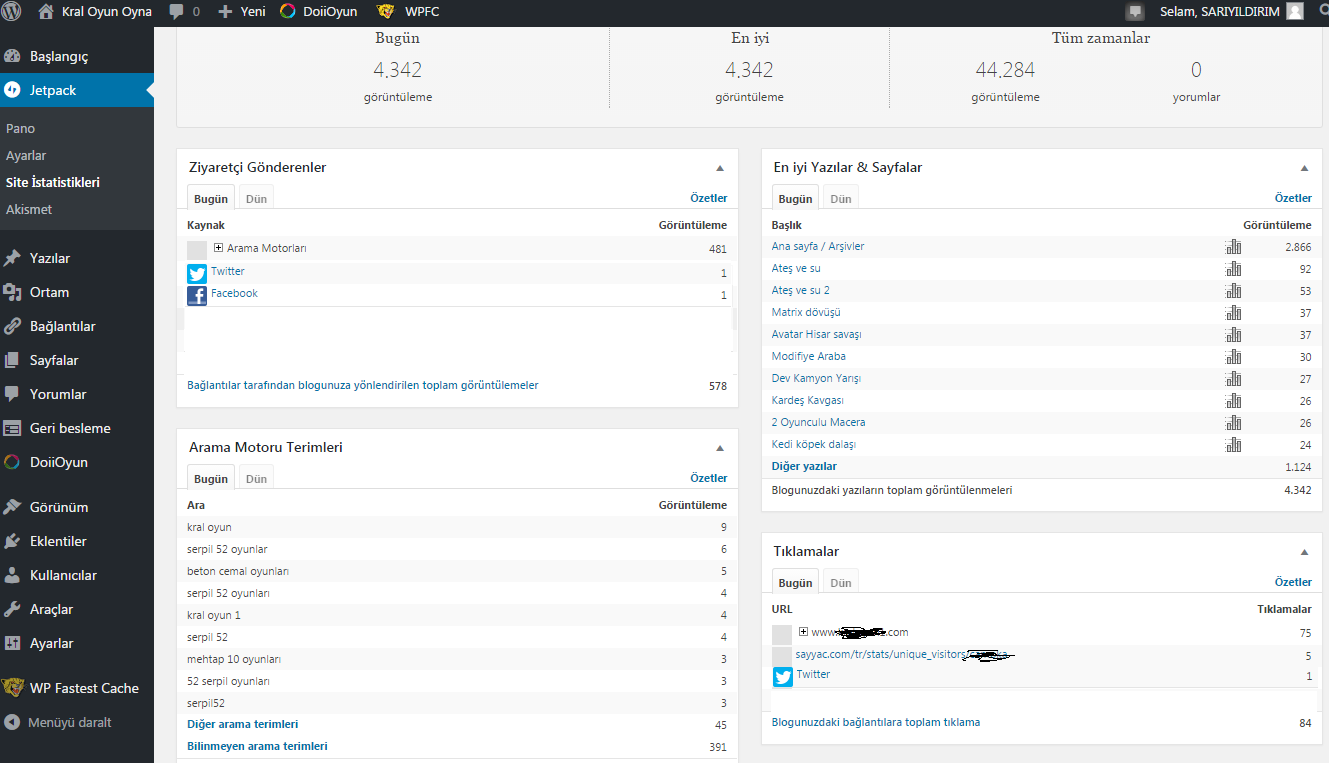1329x763 pixels.
Task: Click Twitter bird icon in Tıklamalar panel
Action: (783, 677)
